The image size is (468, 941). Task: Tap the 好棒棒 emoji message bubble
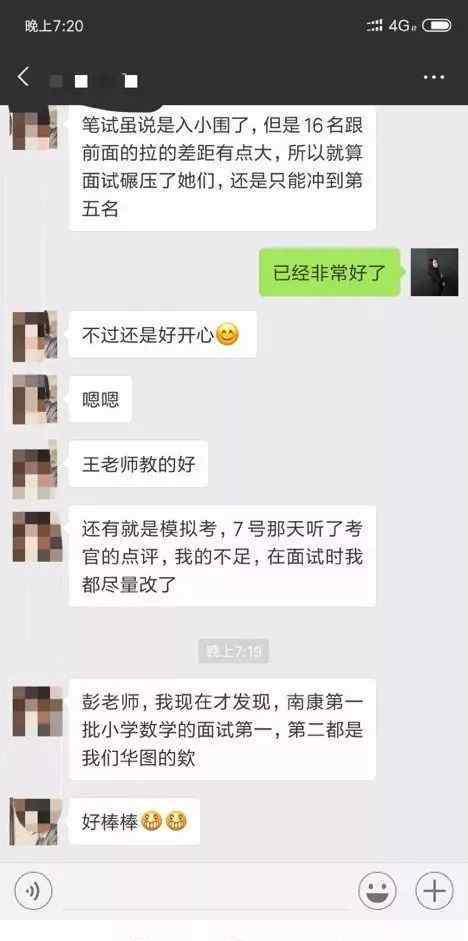click(x=134, y=822)
